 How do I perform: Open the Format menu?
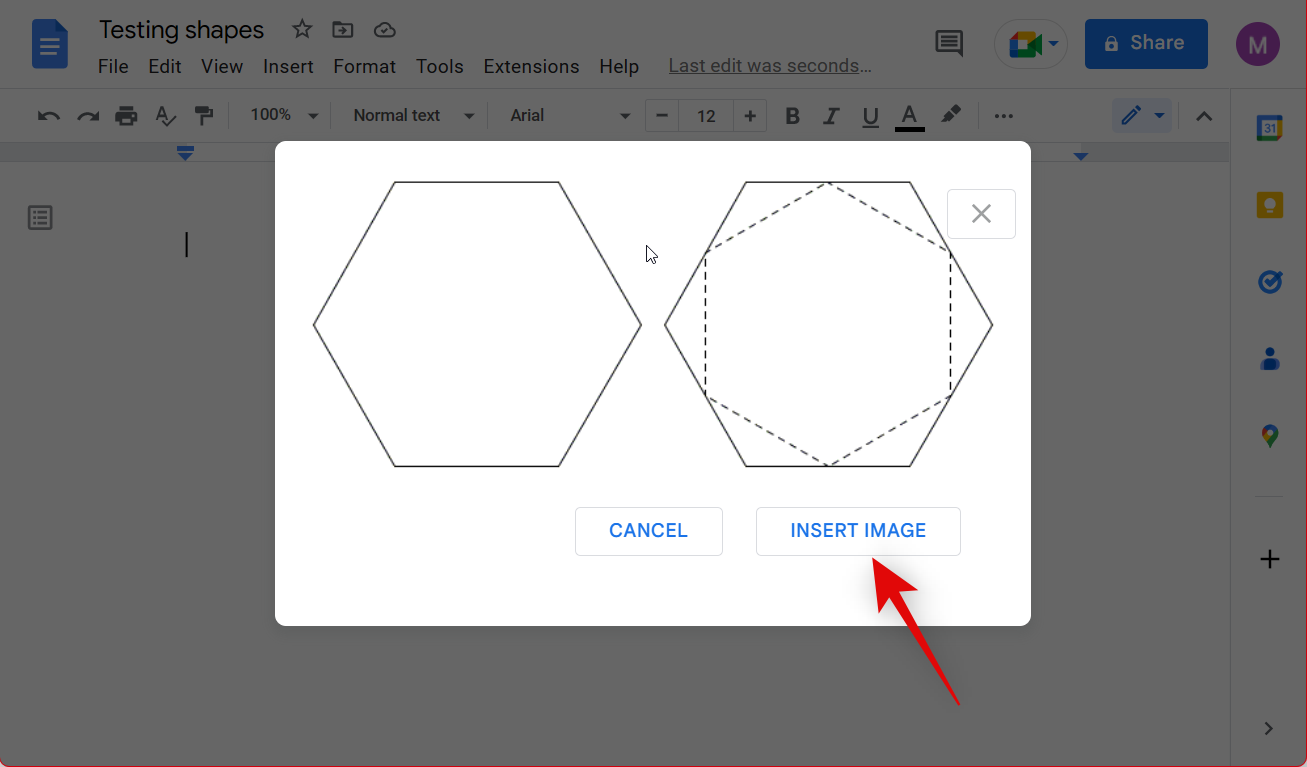tap(365, 67)
